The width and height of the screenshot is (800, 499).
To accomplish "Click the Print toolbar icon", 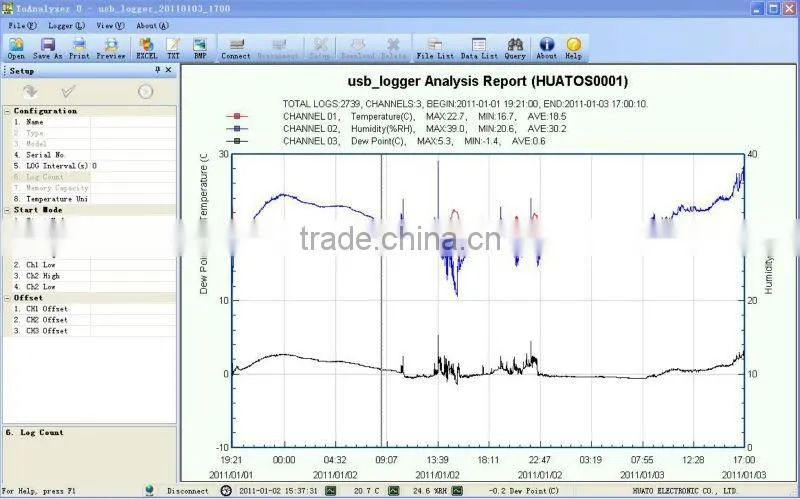I will click(79, 44).
